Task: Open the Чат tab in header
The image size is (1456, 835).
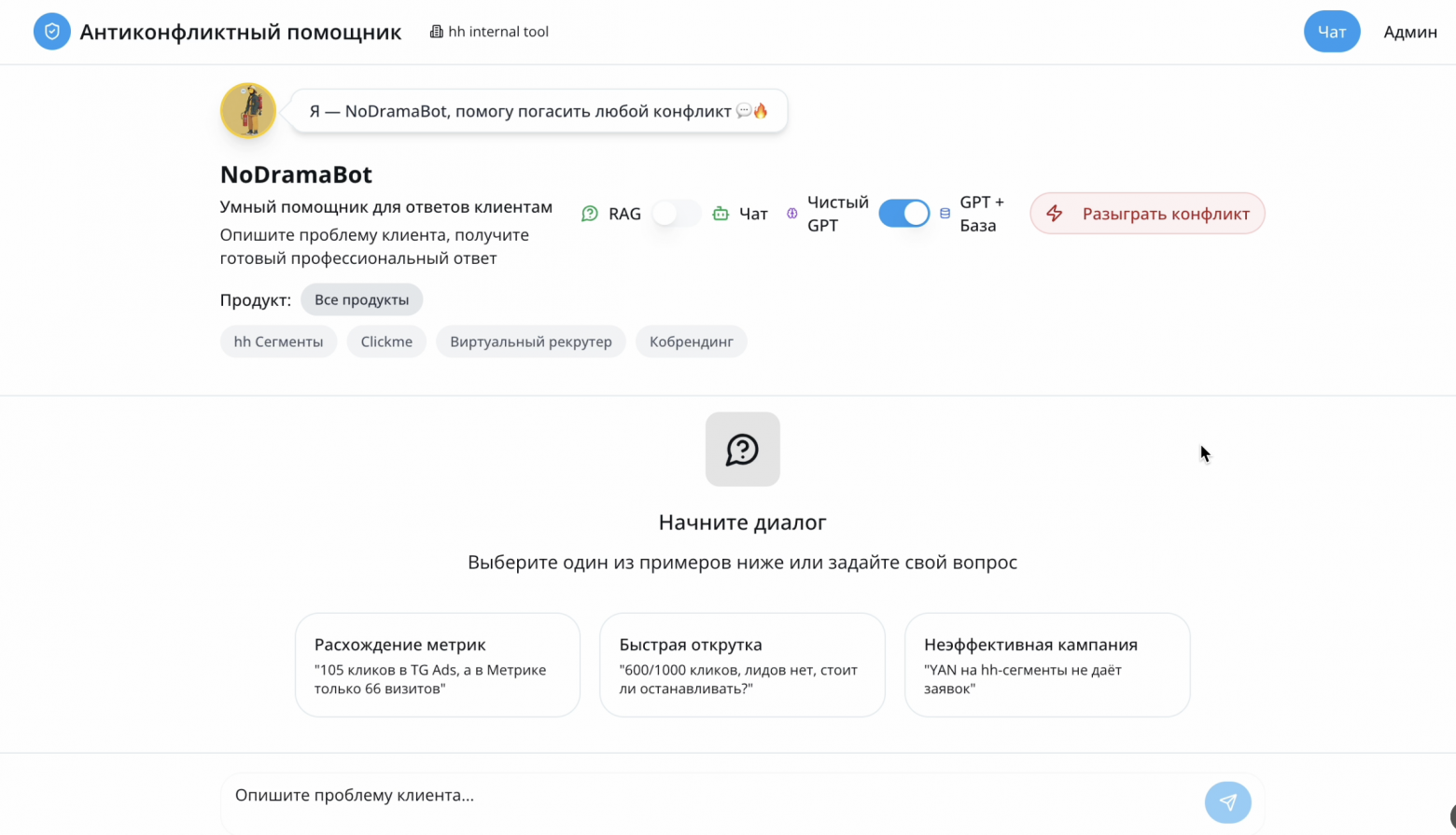Action: [x=1331, y=32]
